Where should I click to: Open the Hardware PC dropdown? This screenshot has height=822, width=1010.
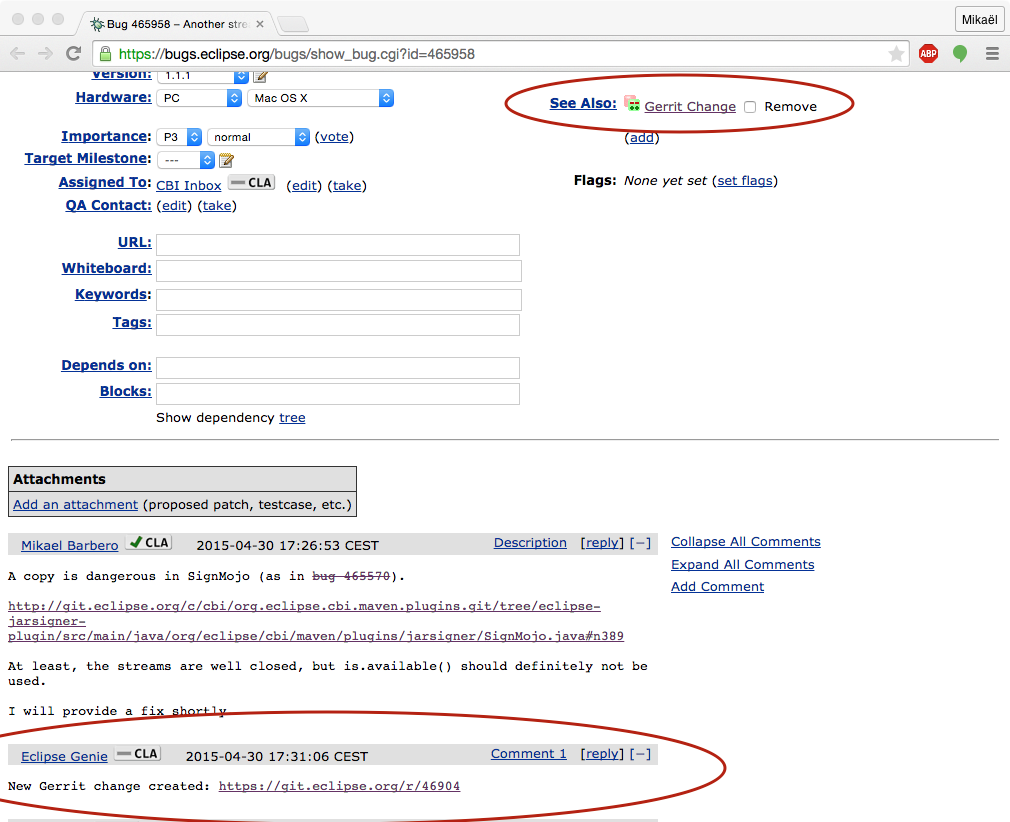pos(200,98)
